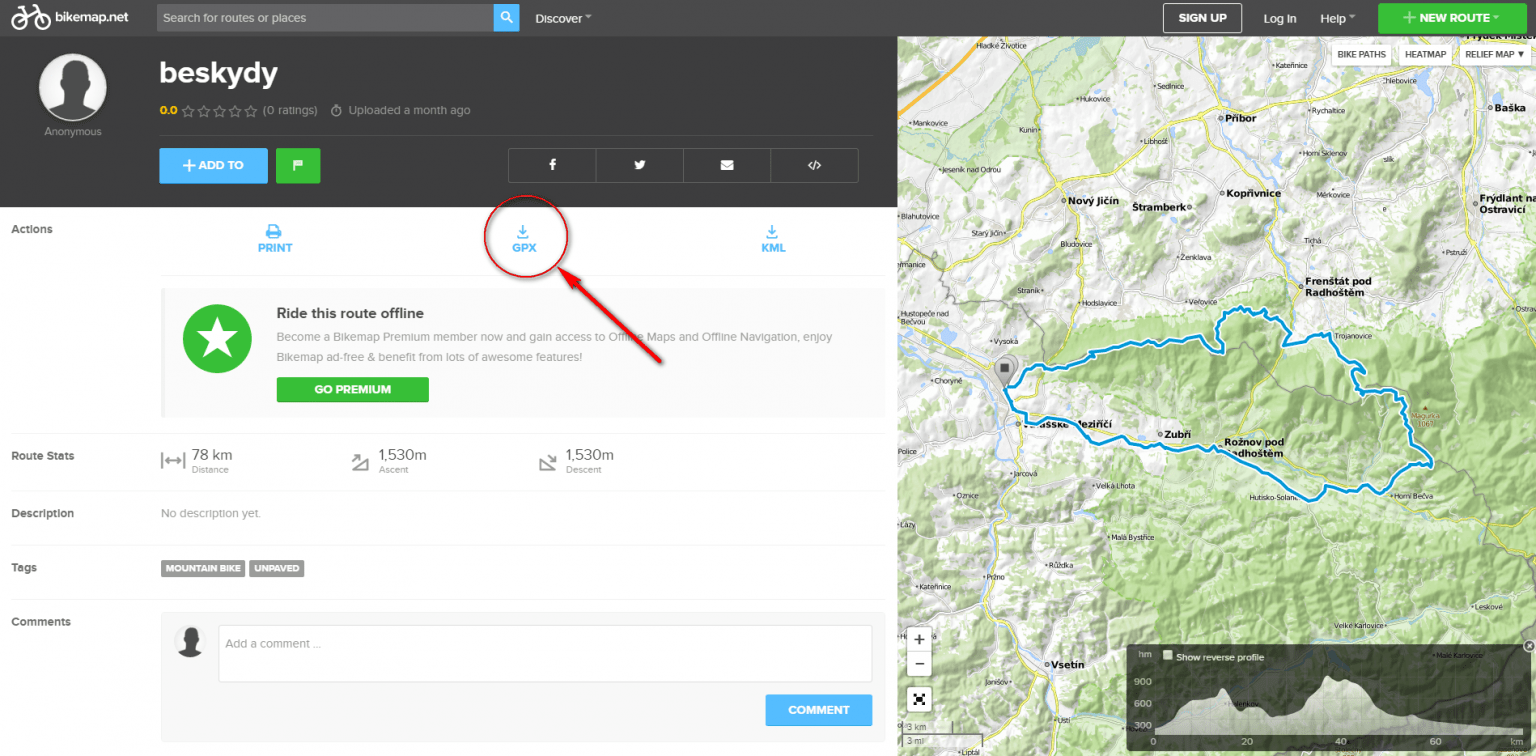Click the Zubří label on the map

1178,434
